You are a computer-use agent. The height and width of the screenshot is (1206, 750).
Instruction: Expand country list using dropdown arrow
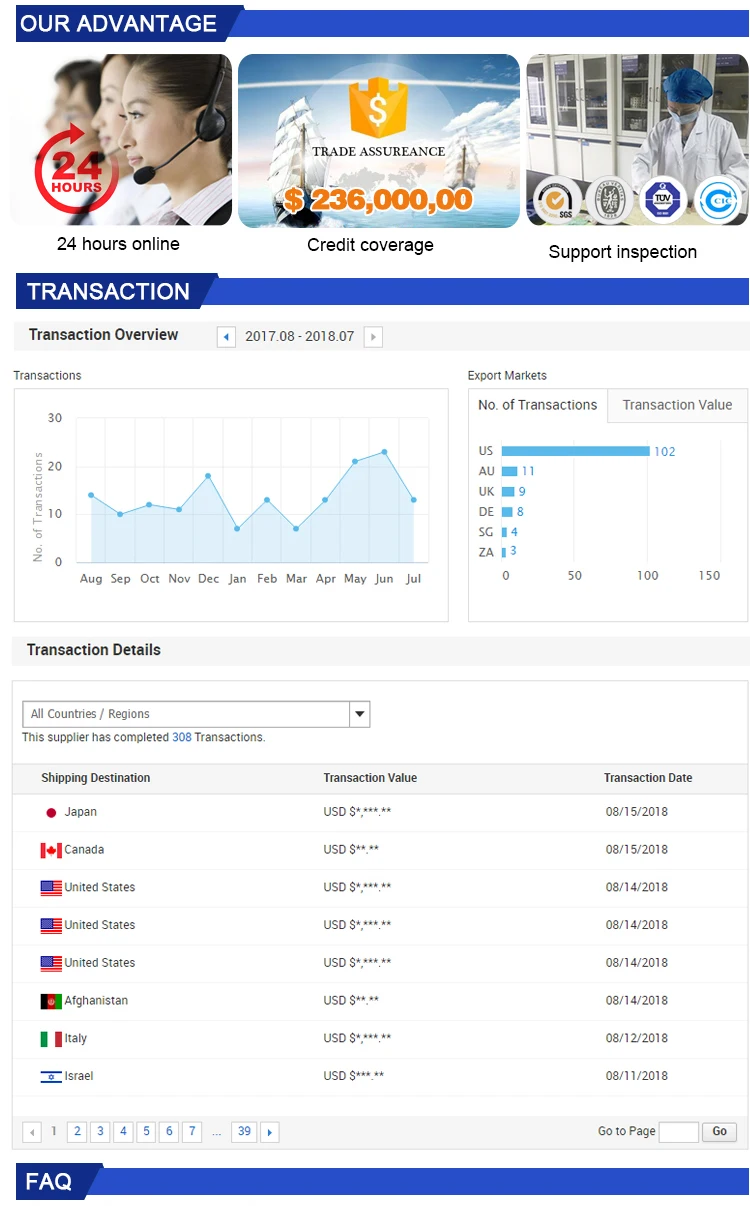tap(360, 714)
